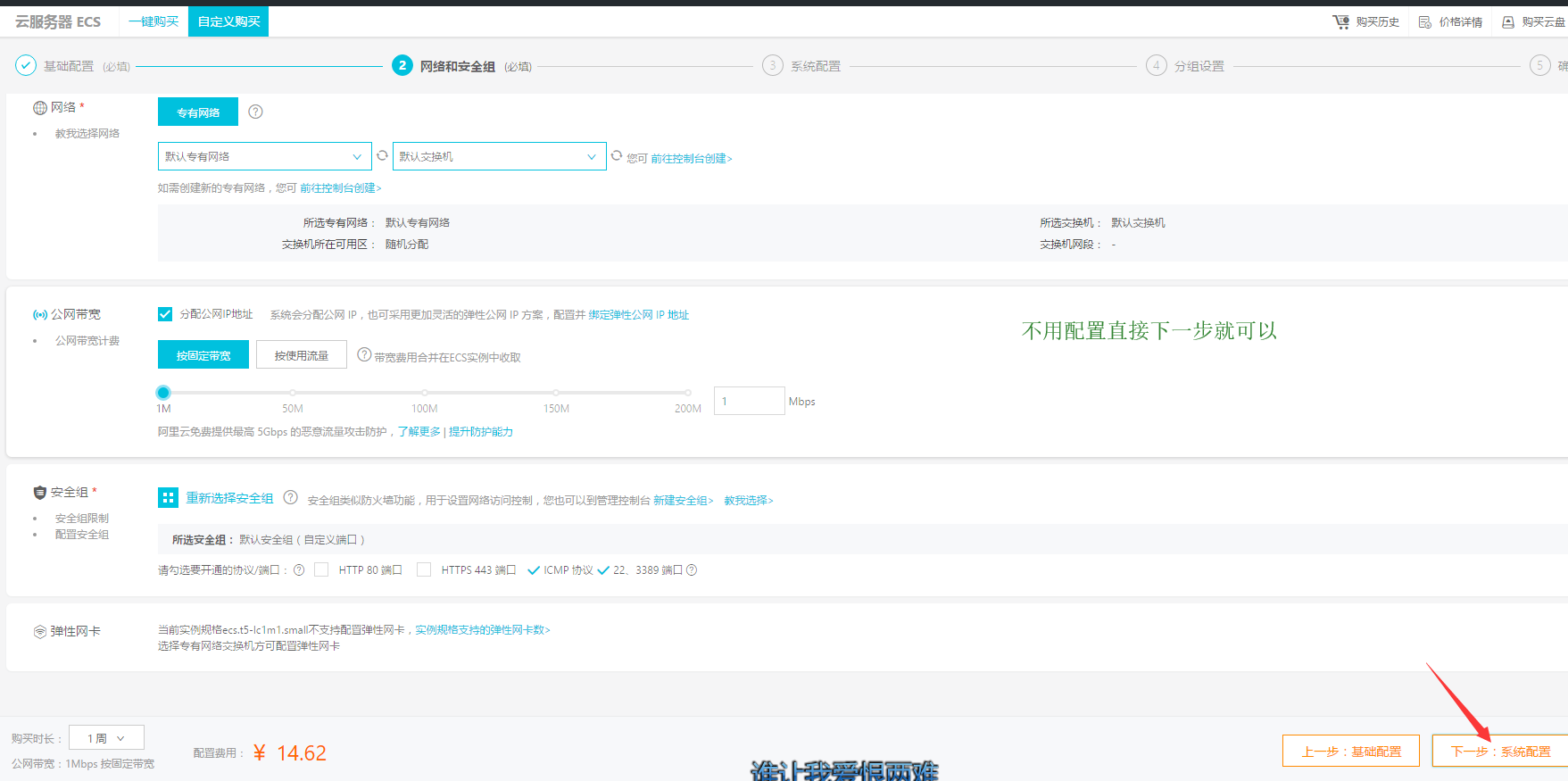Open help icon after 22、3389 端口
The width and height of the screenshot is (1568, 781).
tap(692, 570)
